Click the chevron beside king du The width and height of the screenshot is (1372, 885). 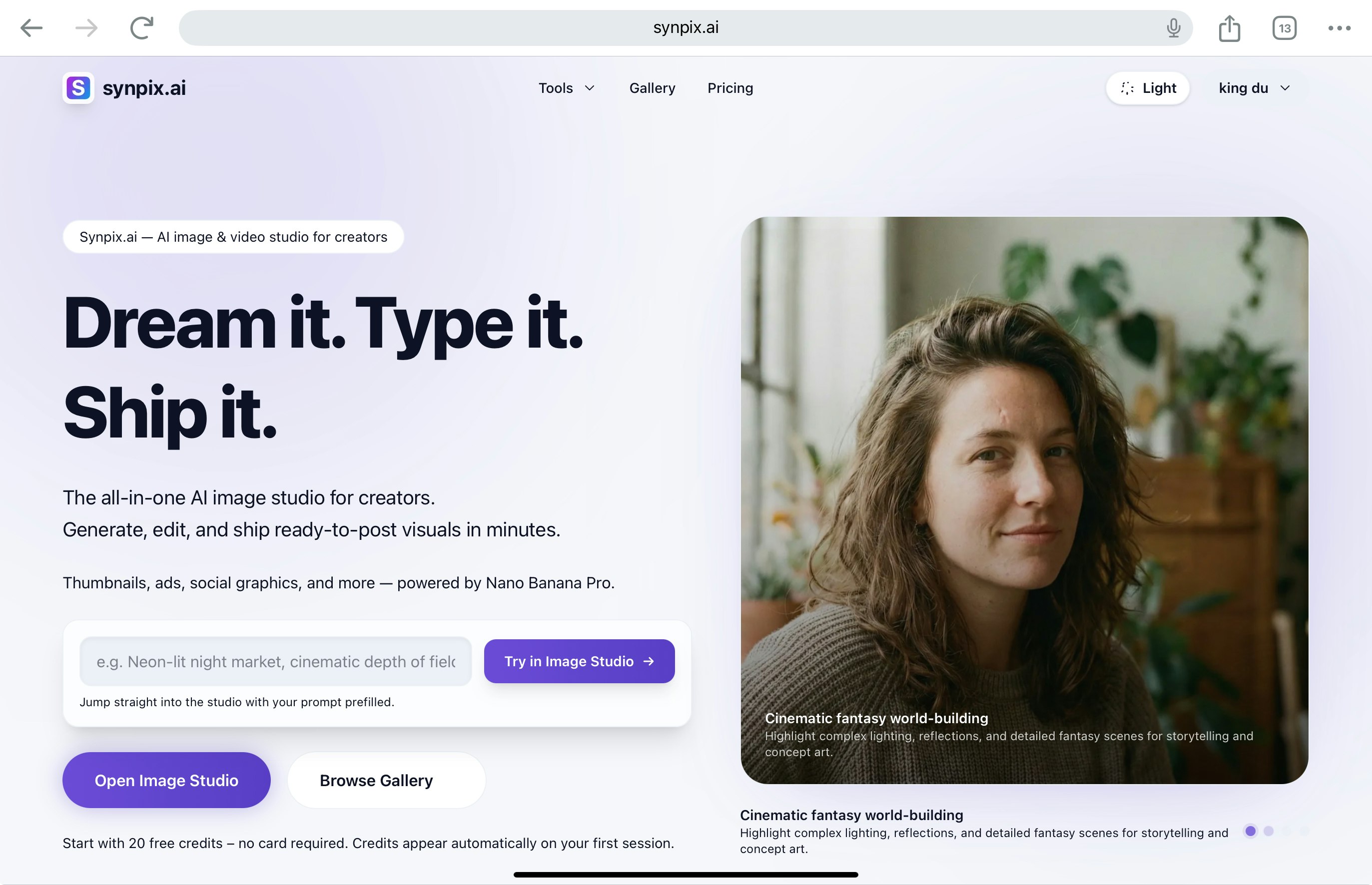click(1285, 88)
